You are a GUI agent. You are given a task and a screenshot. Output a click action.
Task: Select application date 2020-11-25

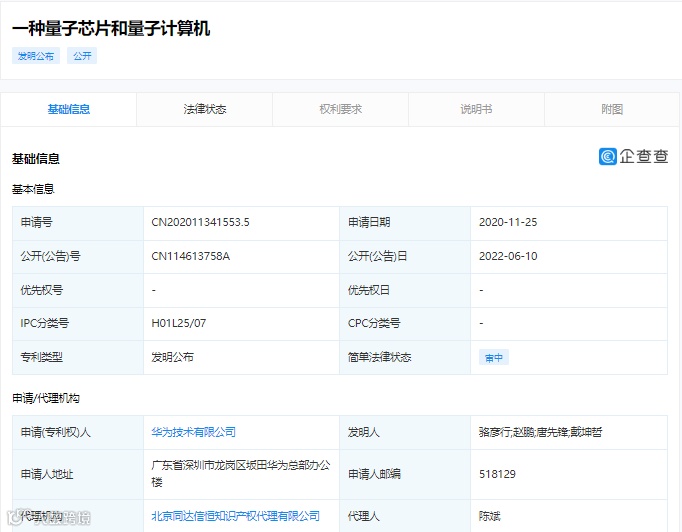pyautogui.click(x=508, y=222)
